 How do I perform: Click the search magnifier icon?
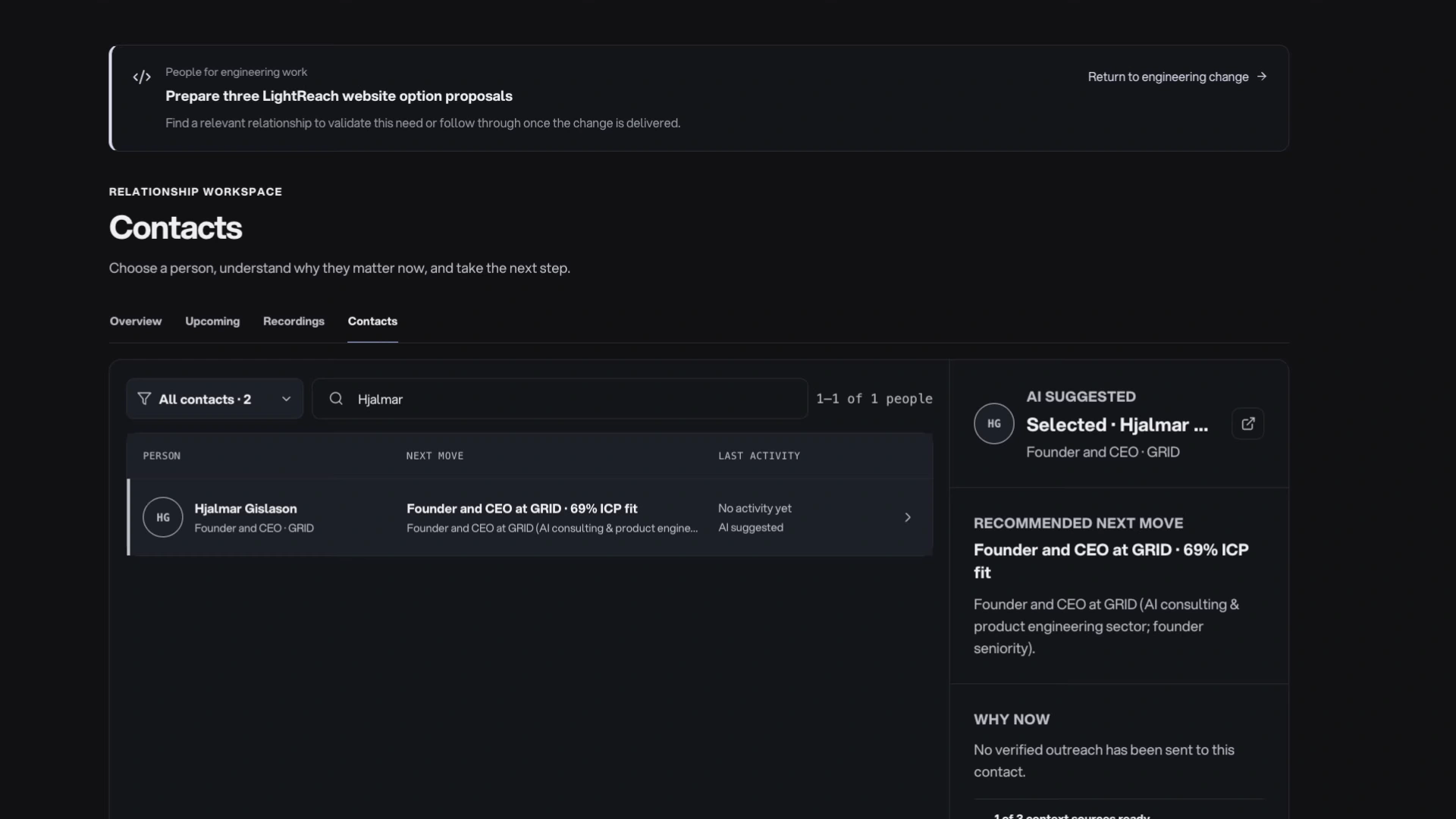tap(336, 399)
